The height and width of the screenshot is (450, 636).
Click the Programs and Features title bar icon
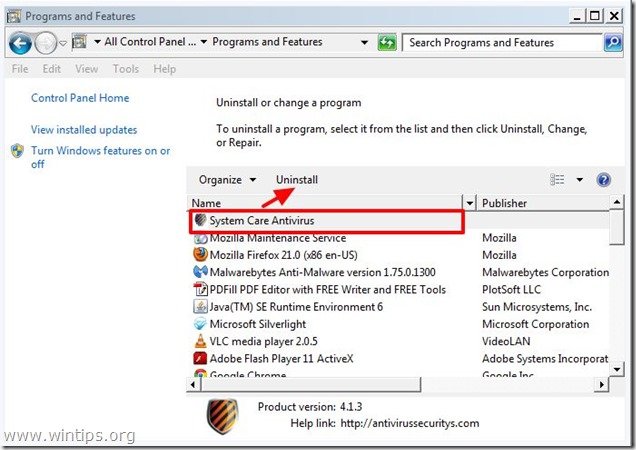tap(13, 16)
